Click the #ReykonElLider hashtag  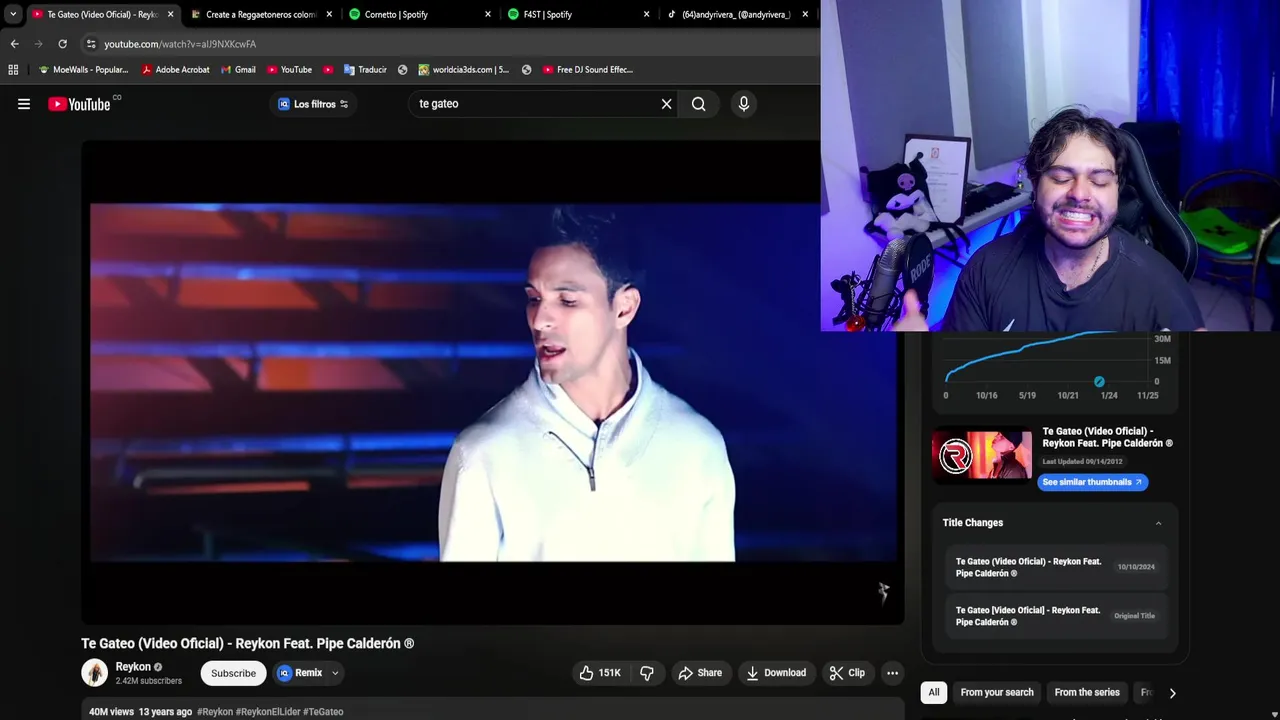point(267,712)
